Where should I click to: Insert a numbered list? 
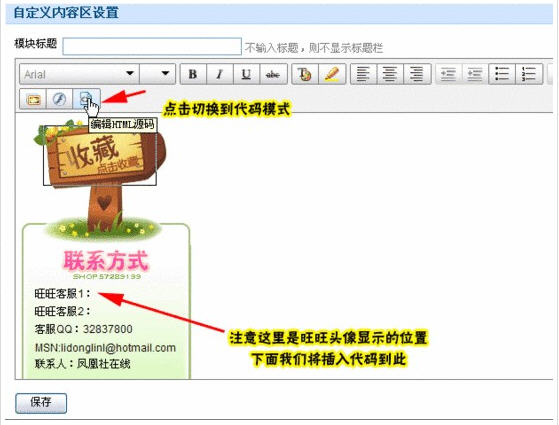coord(529,74)
